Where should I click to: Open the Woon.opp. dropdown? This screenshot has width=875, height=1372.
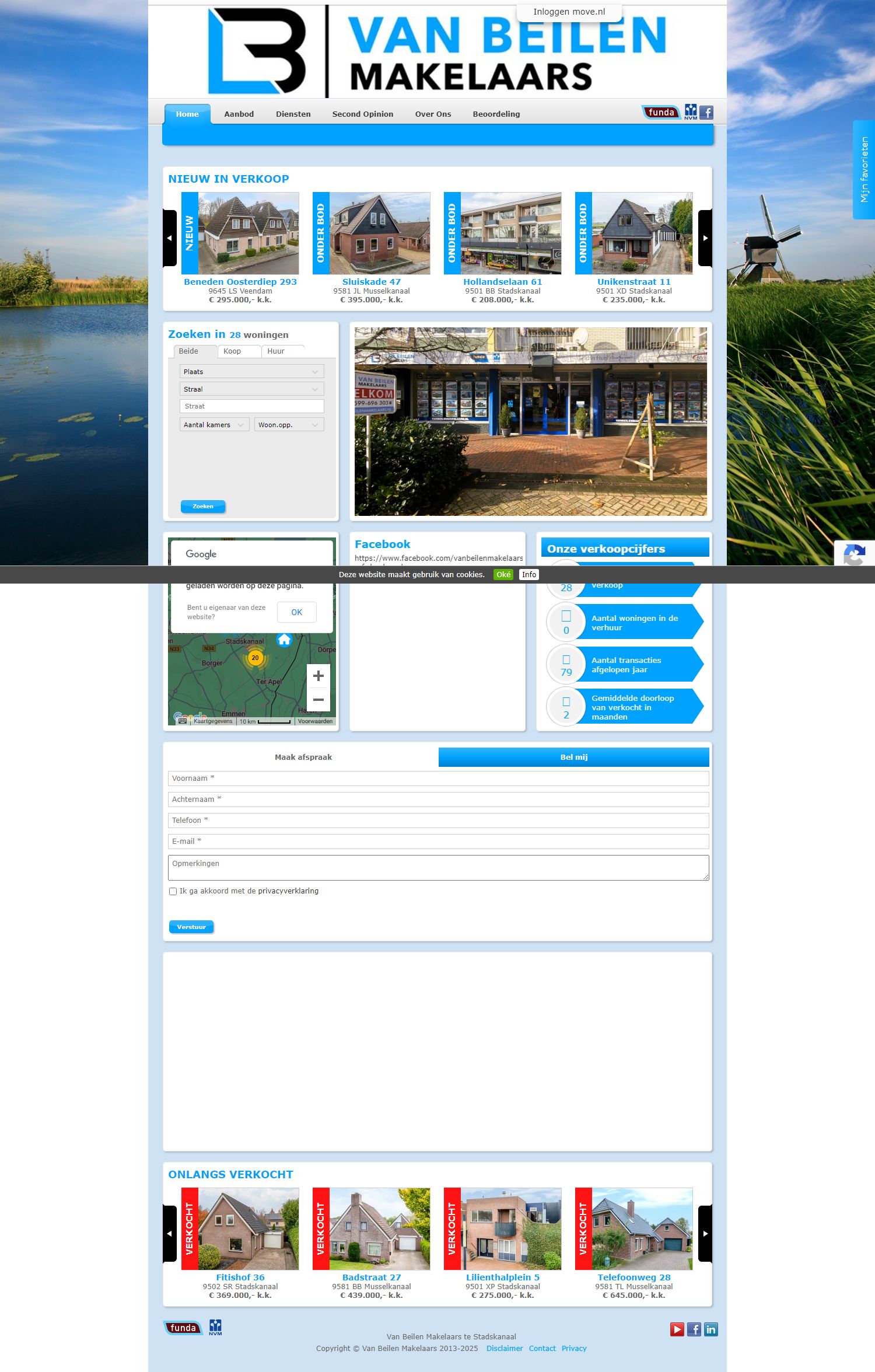289,425
